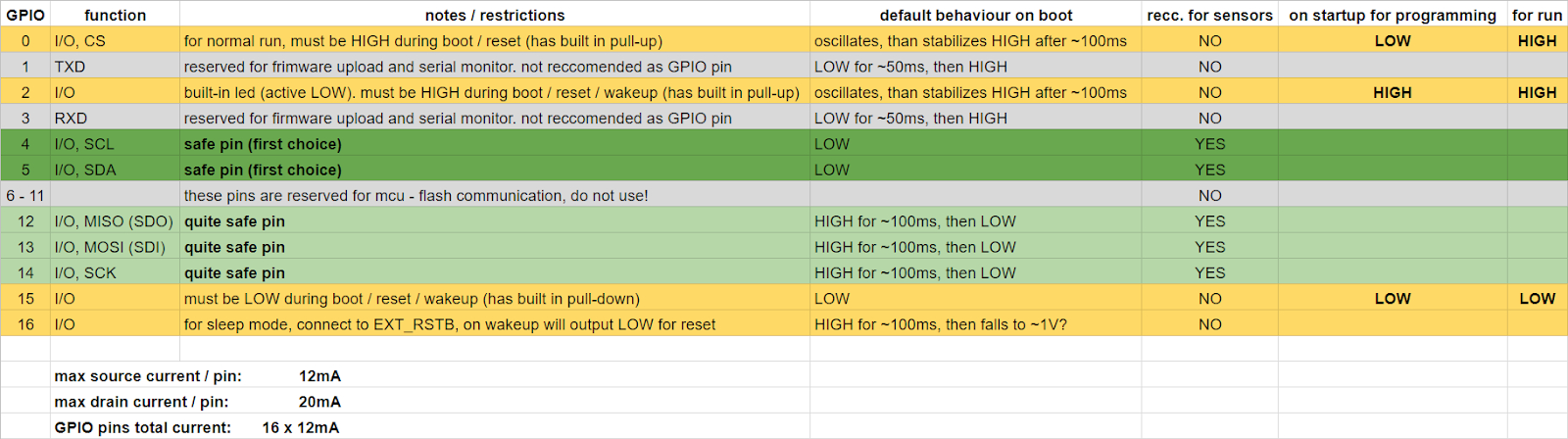
Task: Click the 'RXD' function cell
Action: click(115, 118)
